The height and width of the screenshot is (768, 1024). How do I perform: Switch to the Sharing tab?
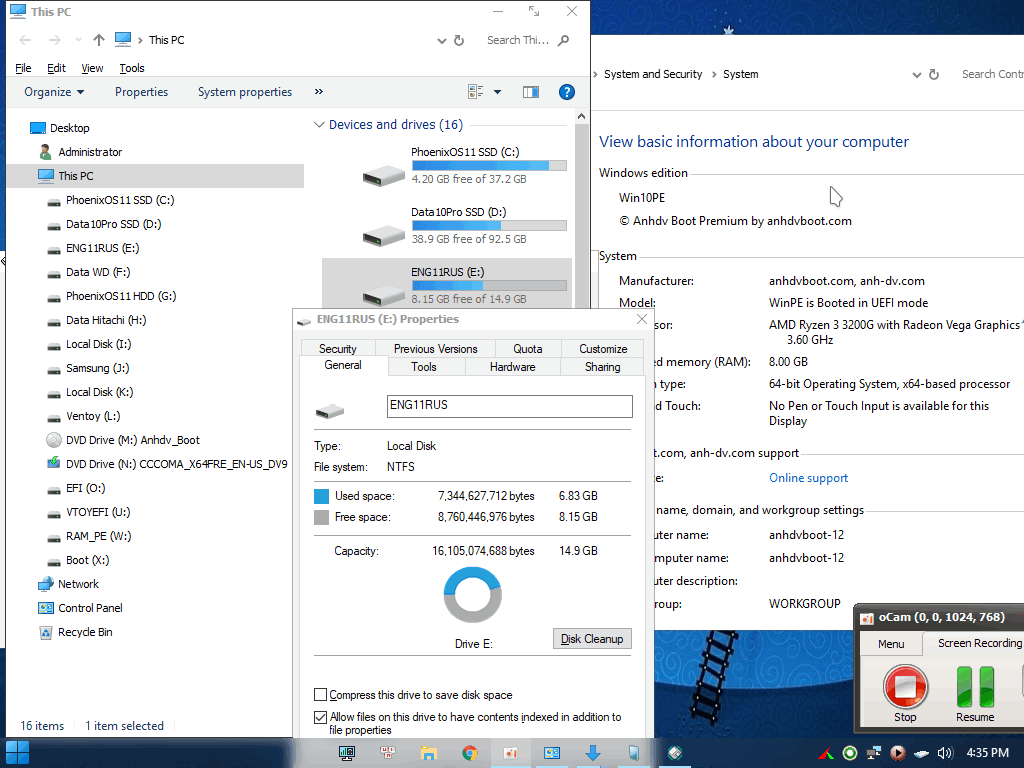tap(603, 367)
